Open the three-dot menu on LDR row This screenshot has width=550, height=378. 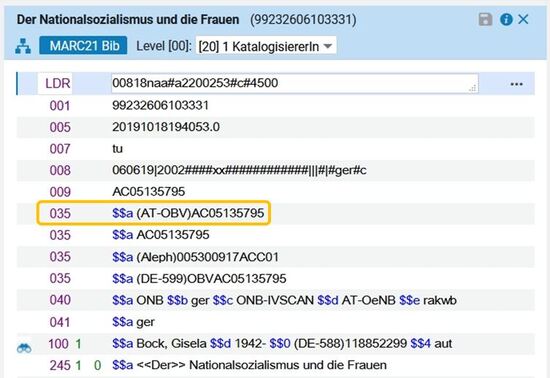coord(516,84)
